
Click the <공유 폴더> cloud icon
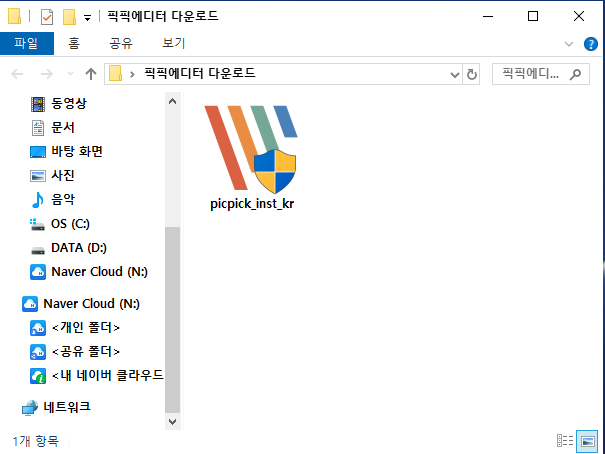click(38, 352)
